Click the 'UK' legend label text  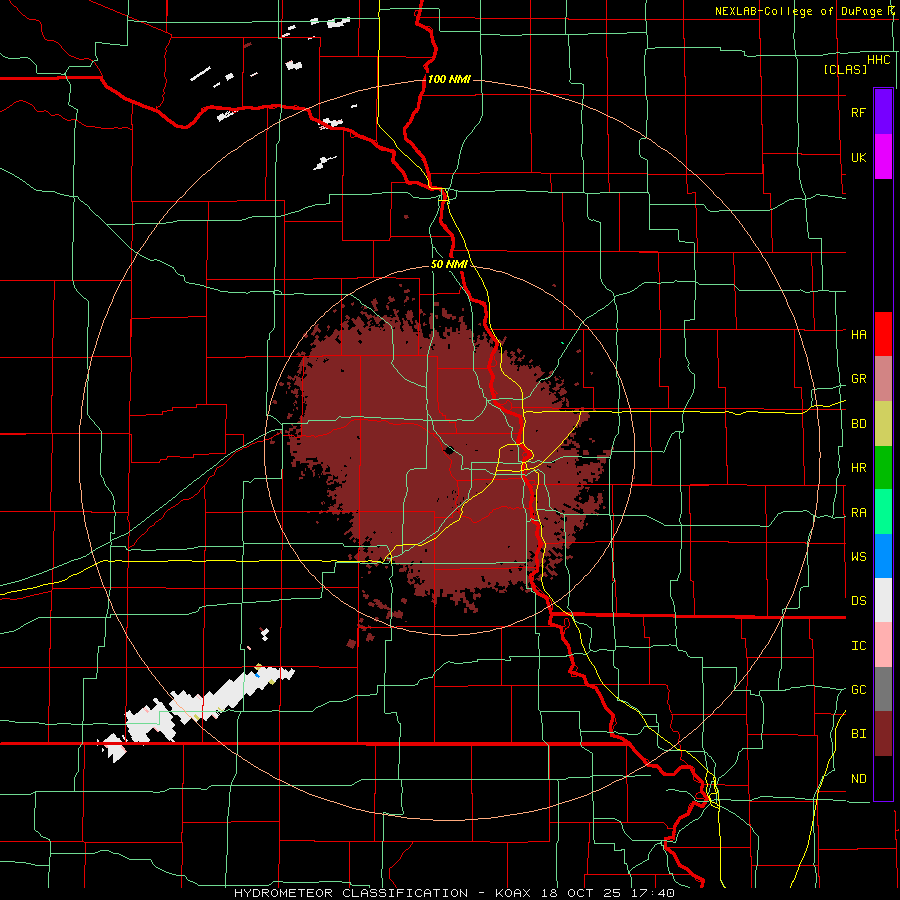point(858,157)
